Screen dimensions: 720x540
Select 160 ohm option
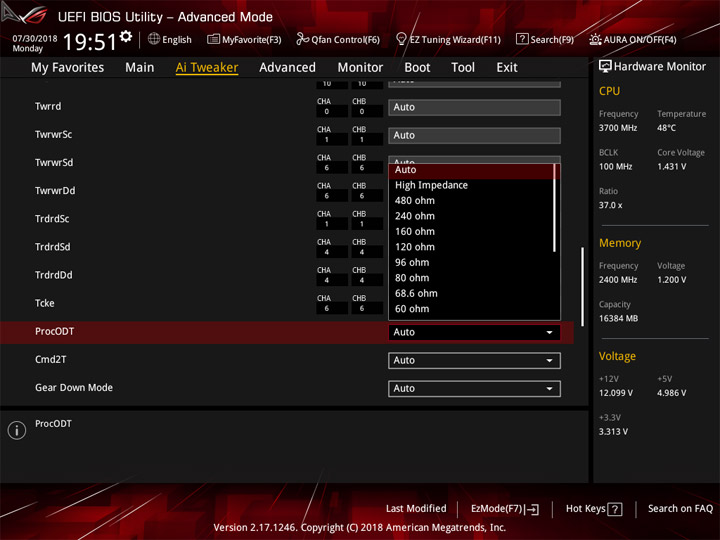click(x=471, y=231)
